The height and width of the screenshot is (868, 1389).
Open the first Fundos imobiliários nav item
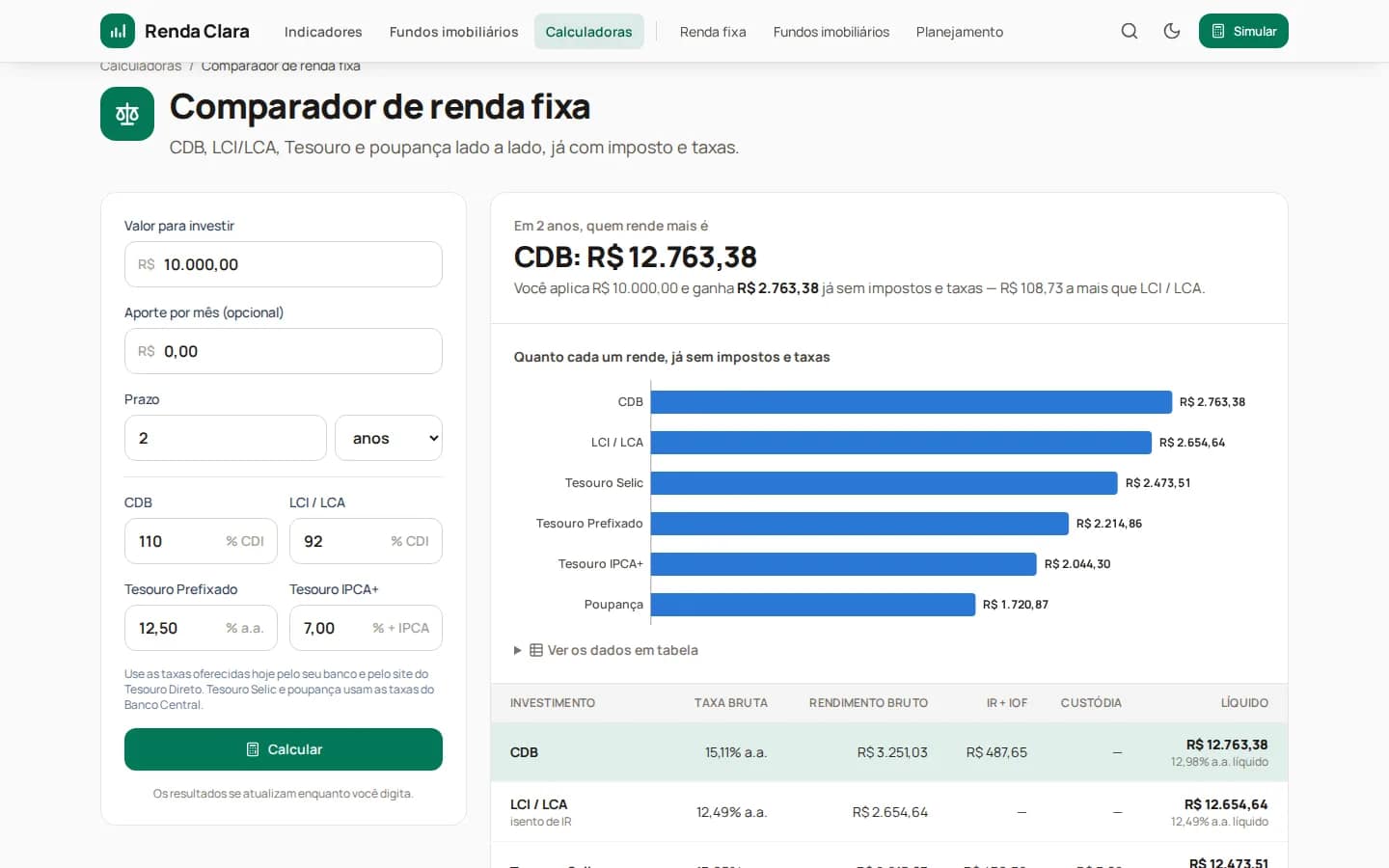pyautogui.click(x=453, y=32)
